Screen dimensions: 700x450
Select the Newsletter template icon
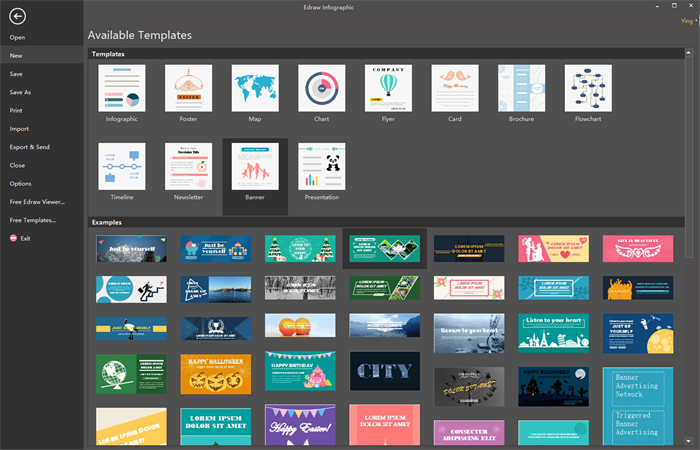188,167
